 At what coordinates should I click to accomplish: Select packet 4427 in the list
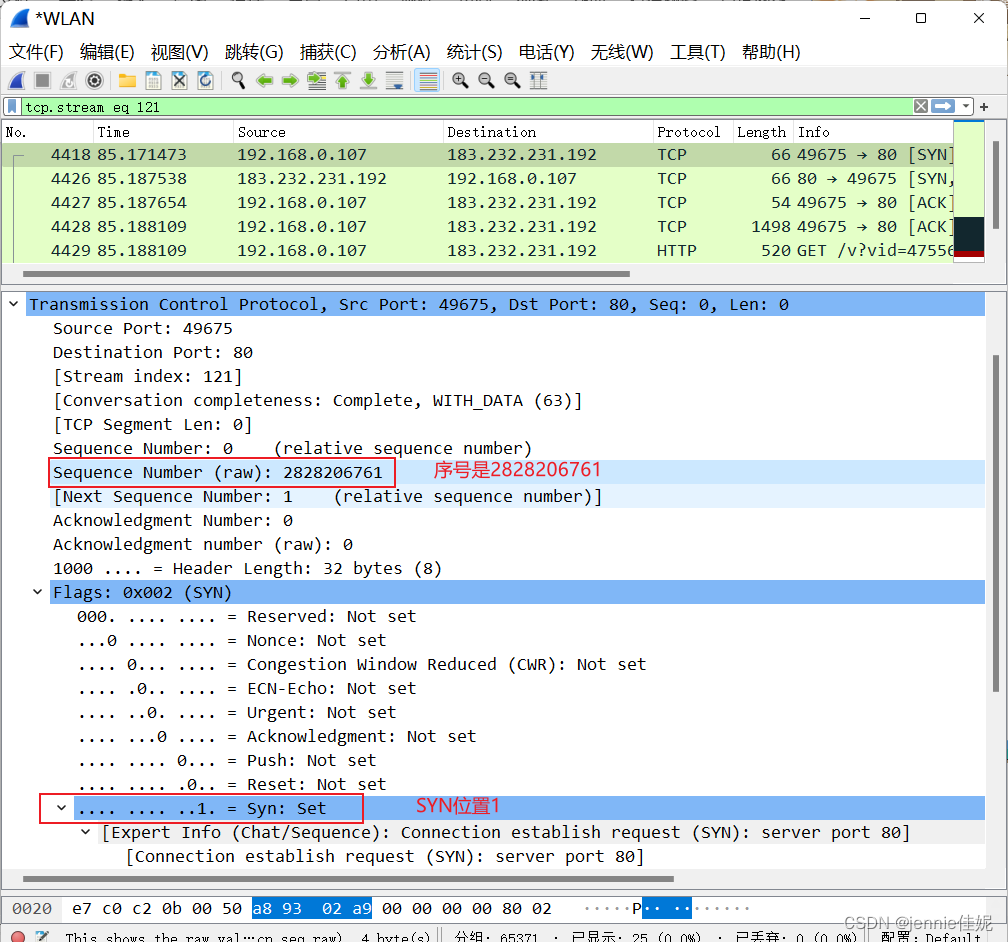point(478,203)
